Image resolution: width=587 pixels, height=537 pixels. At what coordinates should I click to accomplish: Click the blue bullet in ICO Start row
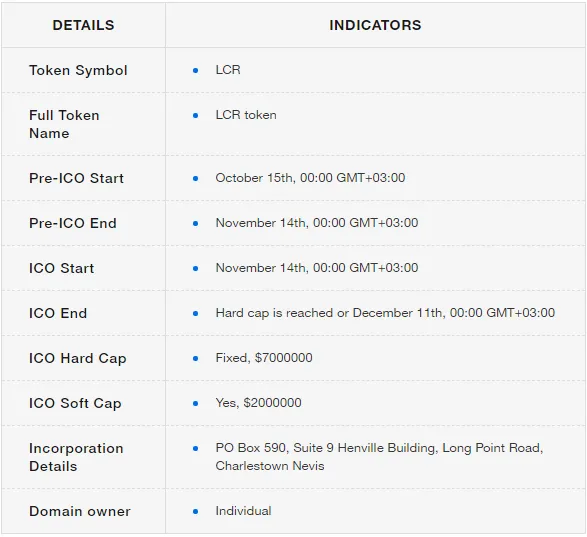pyautogui.click(x=195, y=268)
